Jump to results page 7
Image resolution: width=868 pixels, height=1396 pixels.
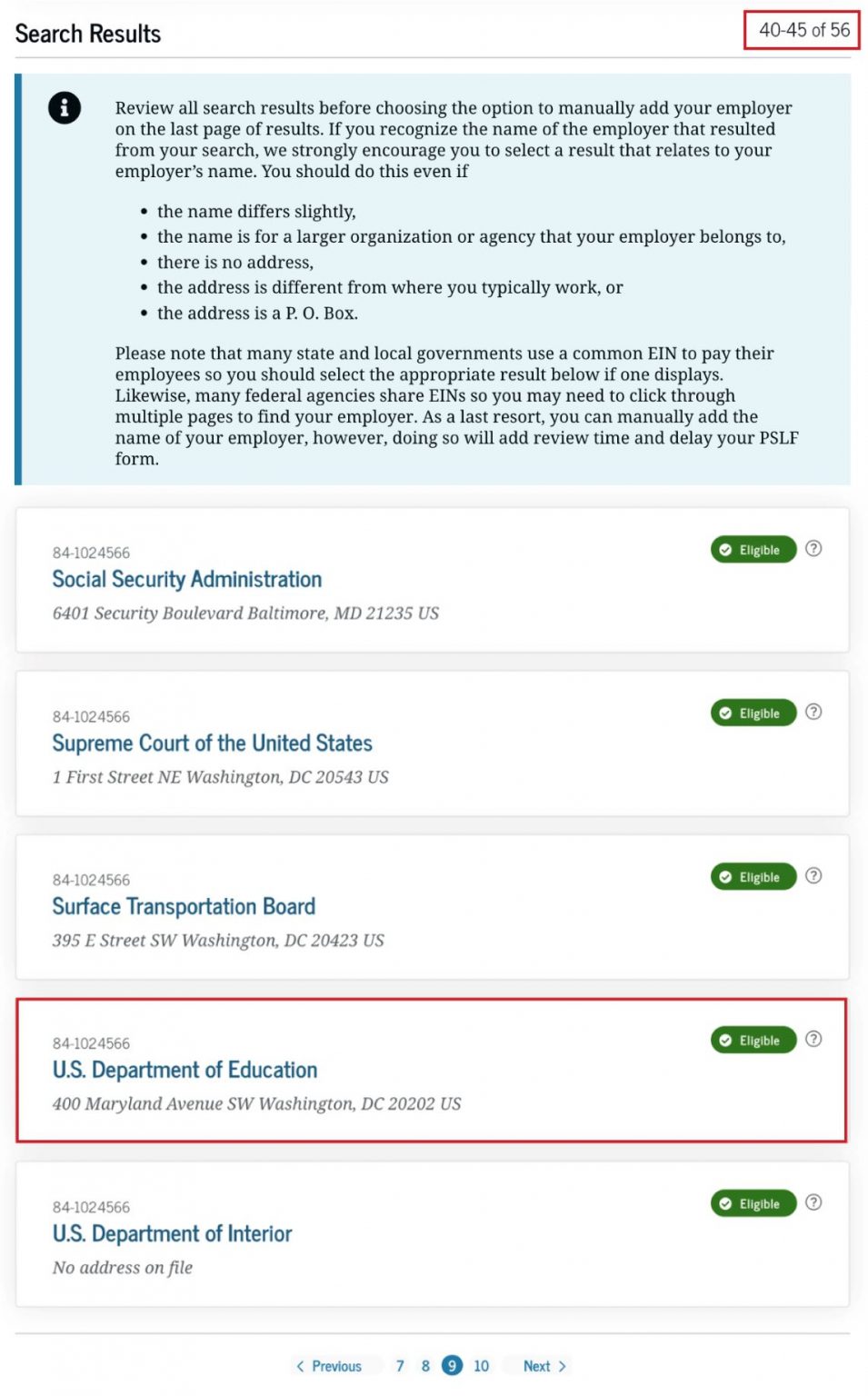click(400, 1366)
